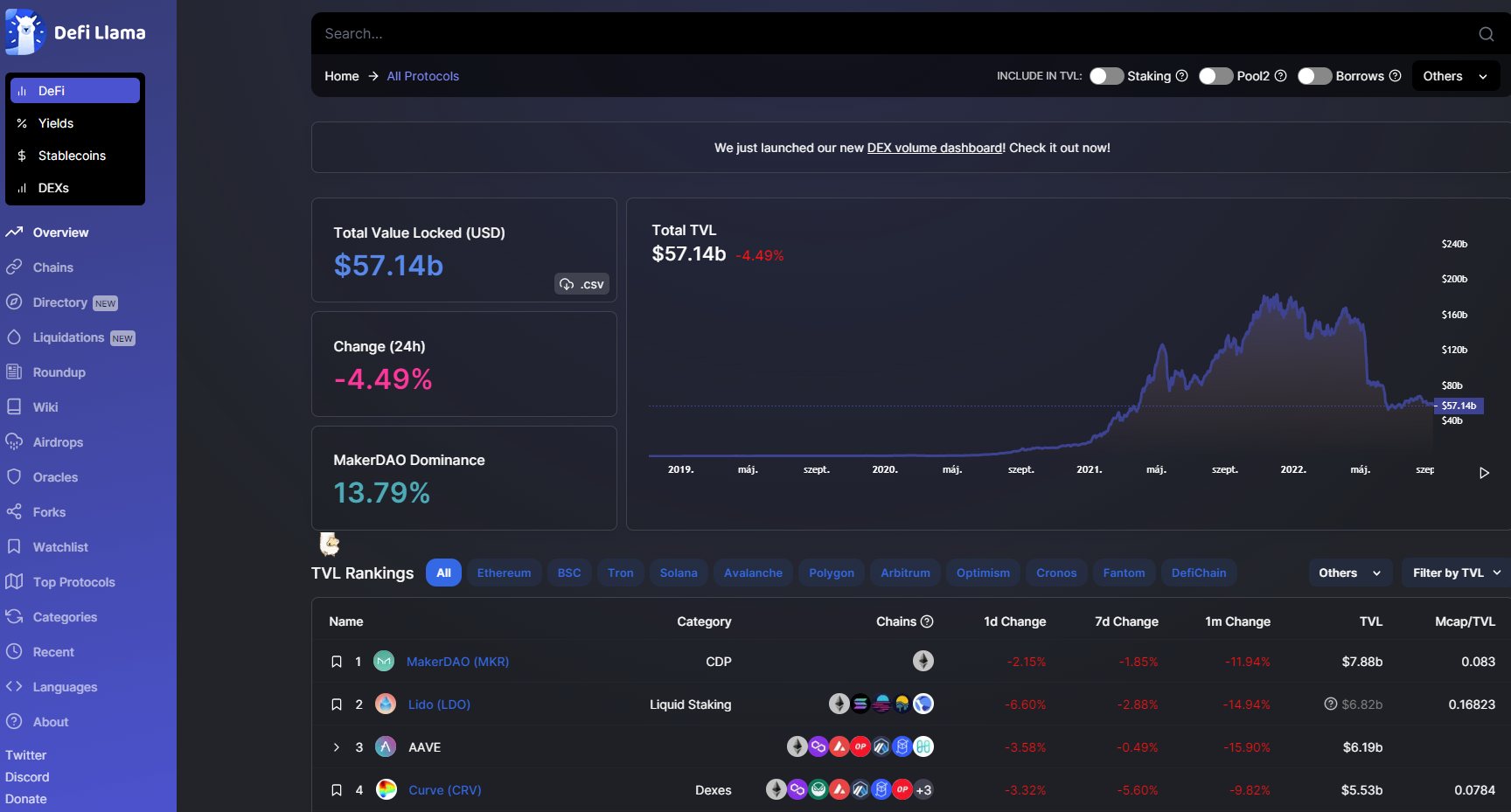The height and width of the screenshot is (812, 1511).
Task: Bookmark the MakerDAO row
Action: [x=337, y=662]
